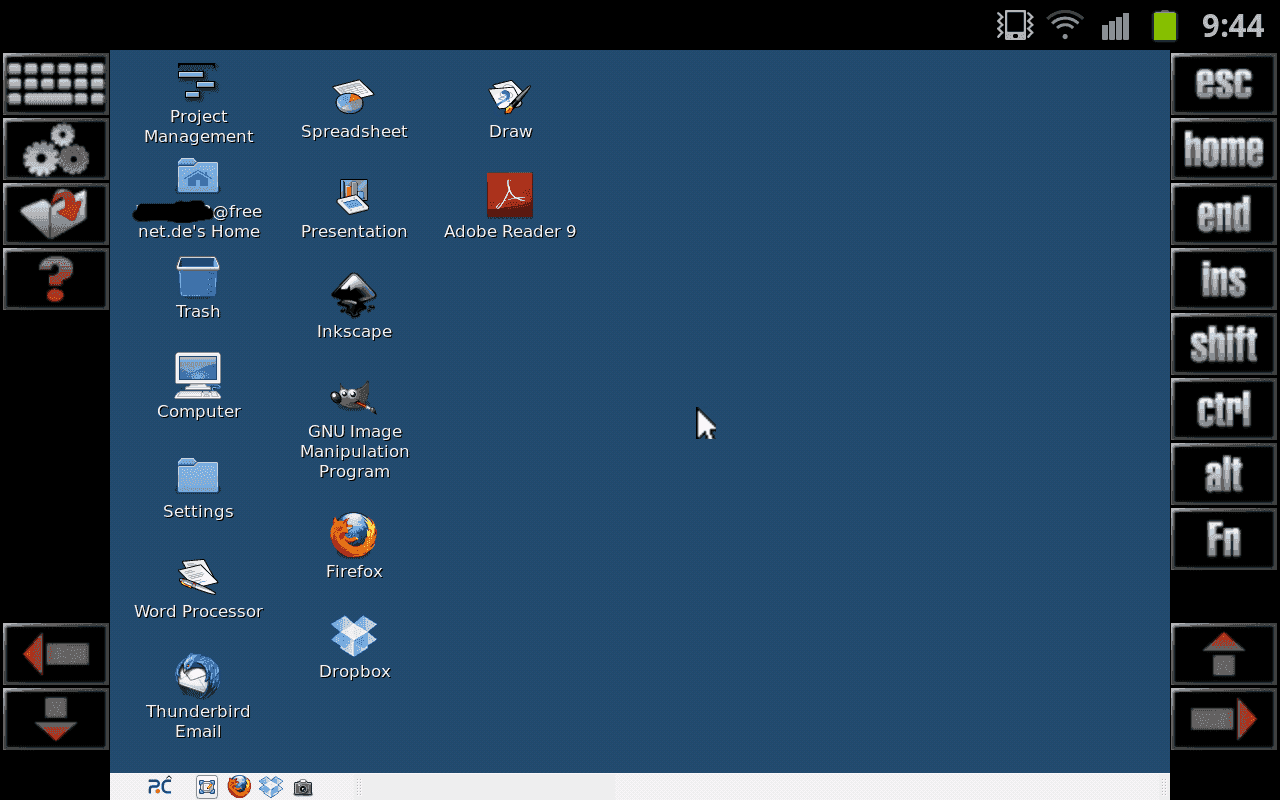Click the down arrow key button
Screen dimensions: 1280x800
(56, 719)
